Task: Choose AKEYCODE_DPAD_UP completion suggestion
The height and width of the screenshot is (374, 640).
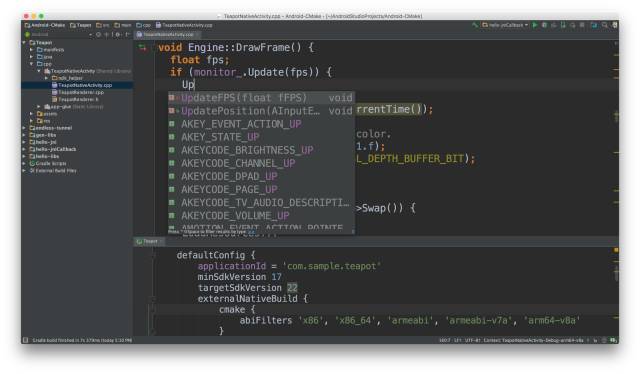Action: [261, 176]
